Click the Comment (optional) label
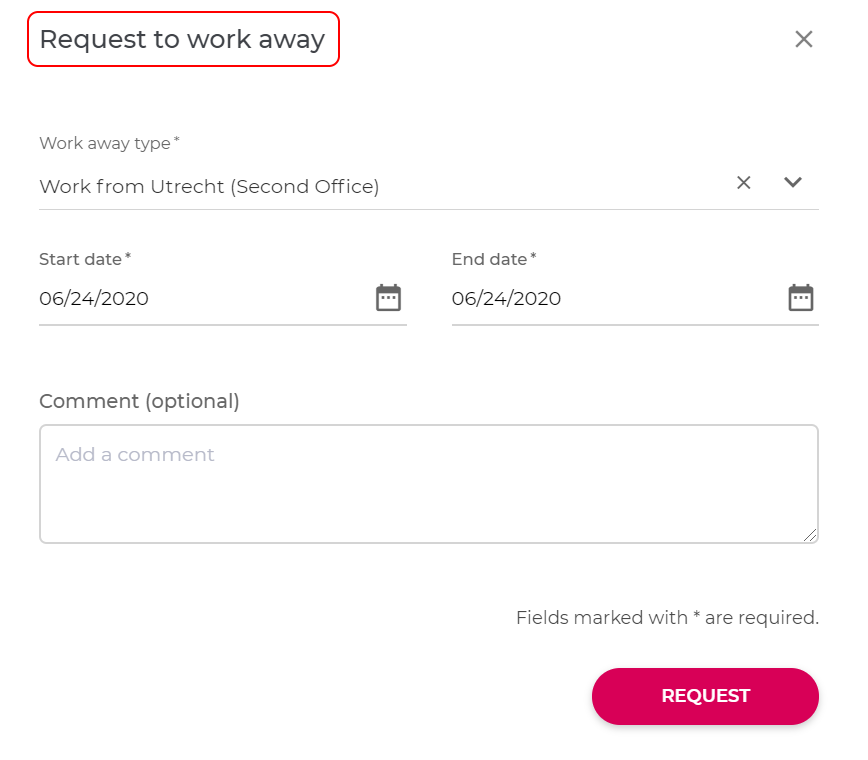 [139, 401]
